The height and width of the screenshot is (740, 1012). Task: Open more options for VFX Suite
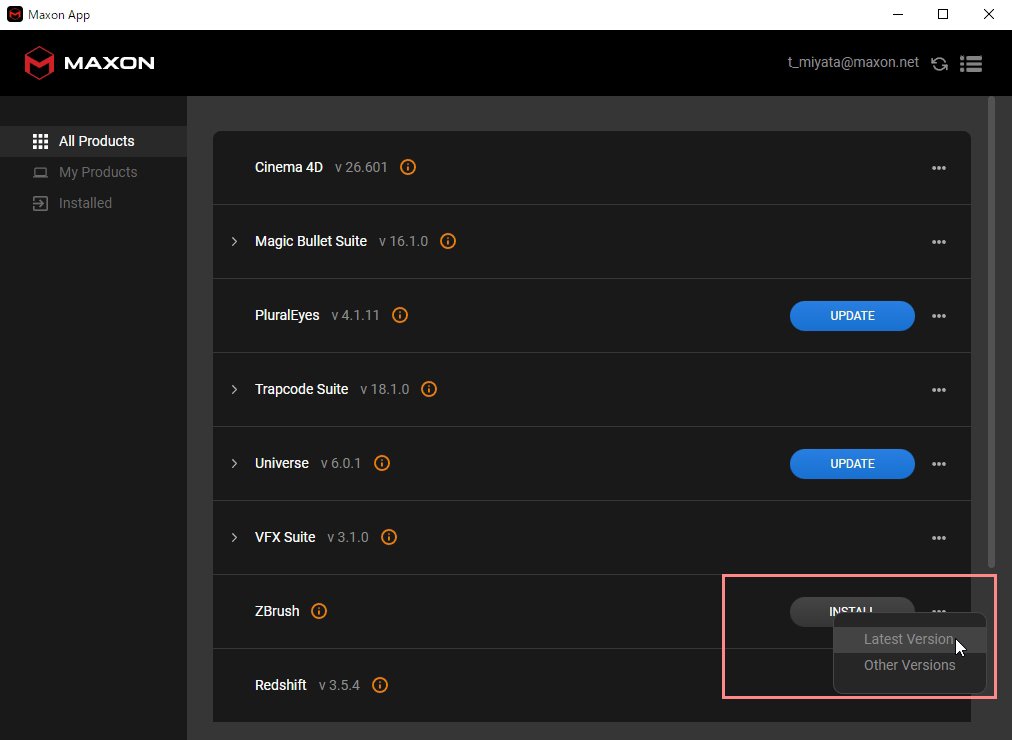939,538
